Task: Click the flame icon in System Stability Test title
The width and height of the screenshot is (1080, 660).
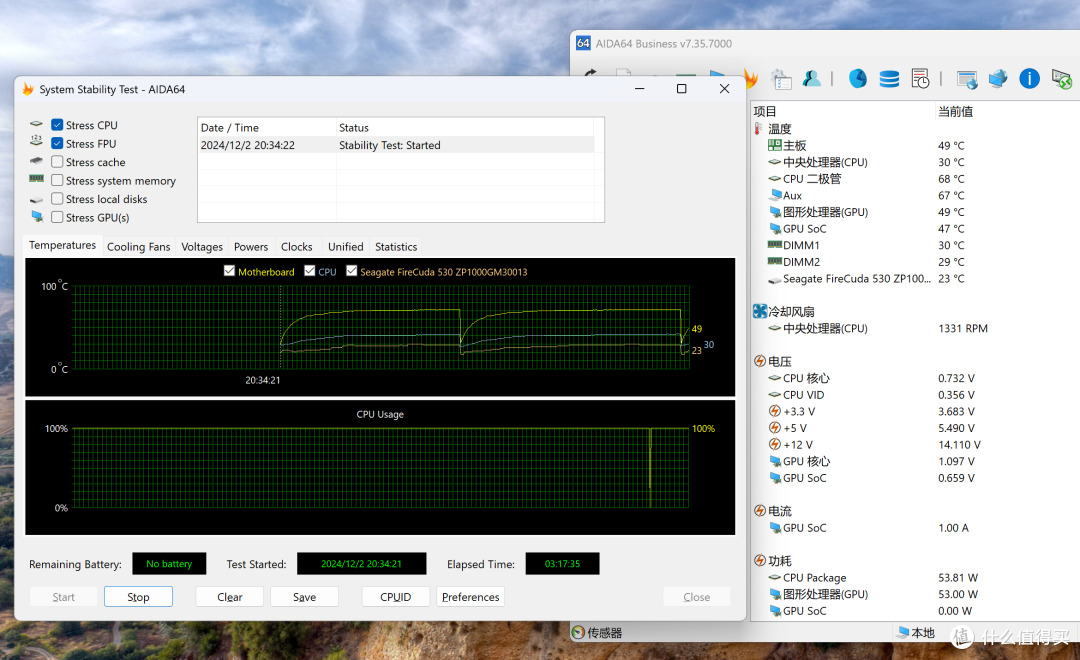Action: click(x=28, y=89)
